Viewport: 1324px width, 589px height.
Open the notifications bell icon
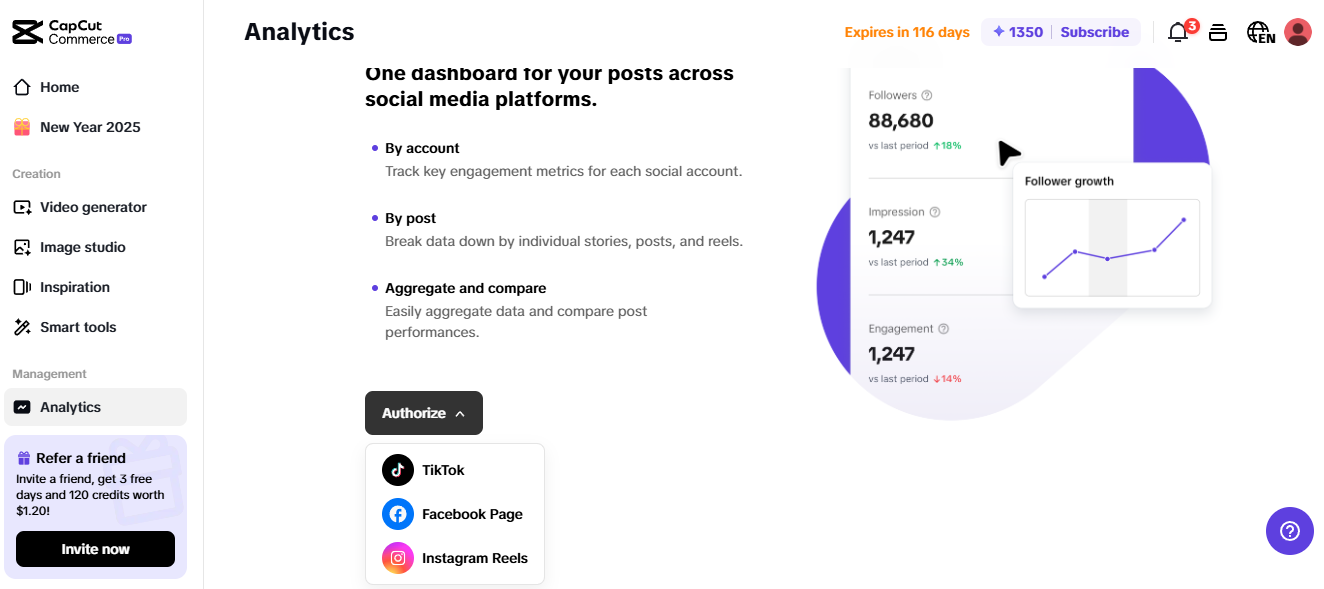[x=1178, y=32]
